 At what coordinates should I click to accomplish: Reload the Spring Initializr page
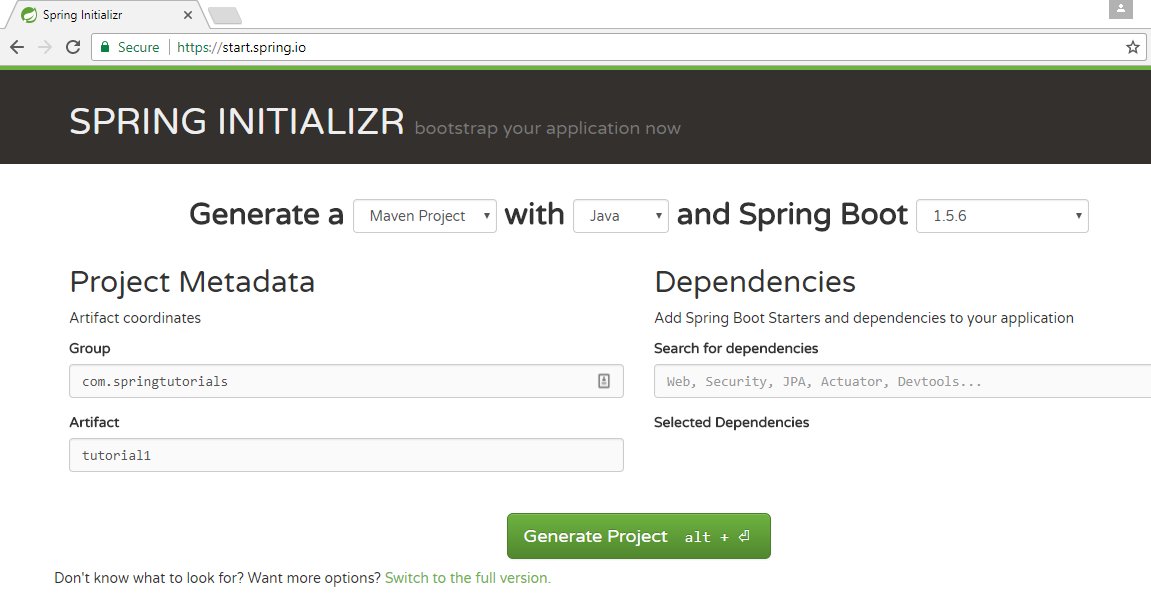point(73,47)
